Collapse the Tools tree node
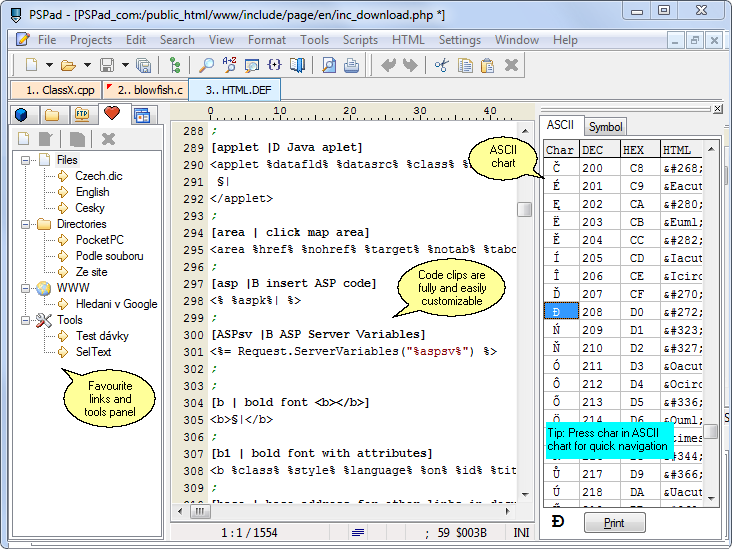 [25, 320]
